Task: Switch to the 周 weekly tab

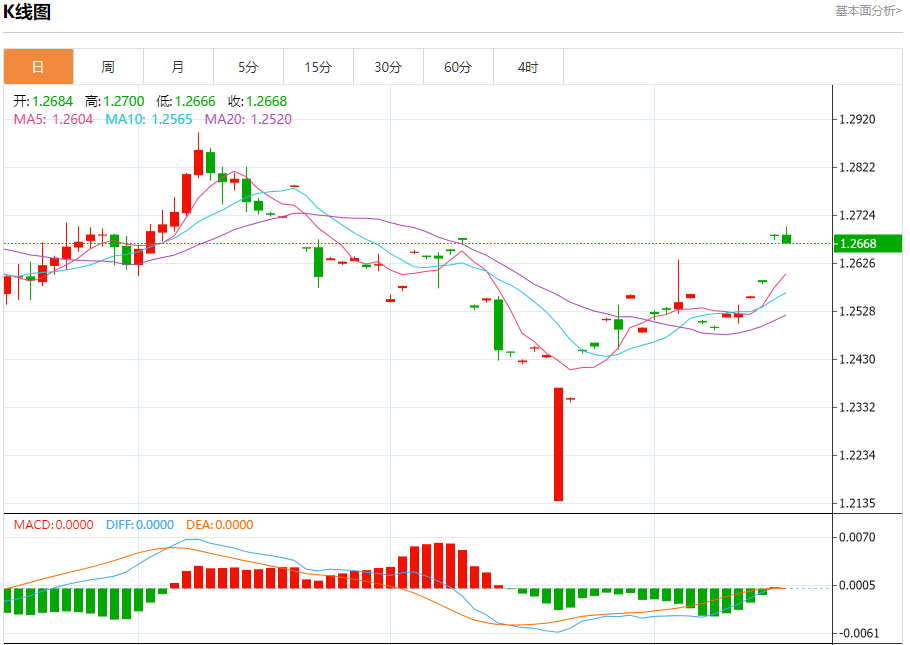Action: click(109, 67)
